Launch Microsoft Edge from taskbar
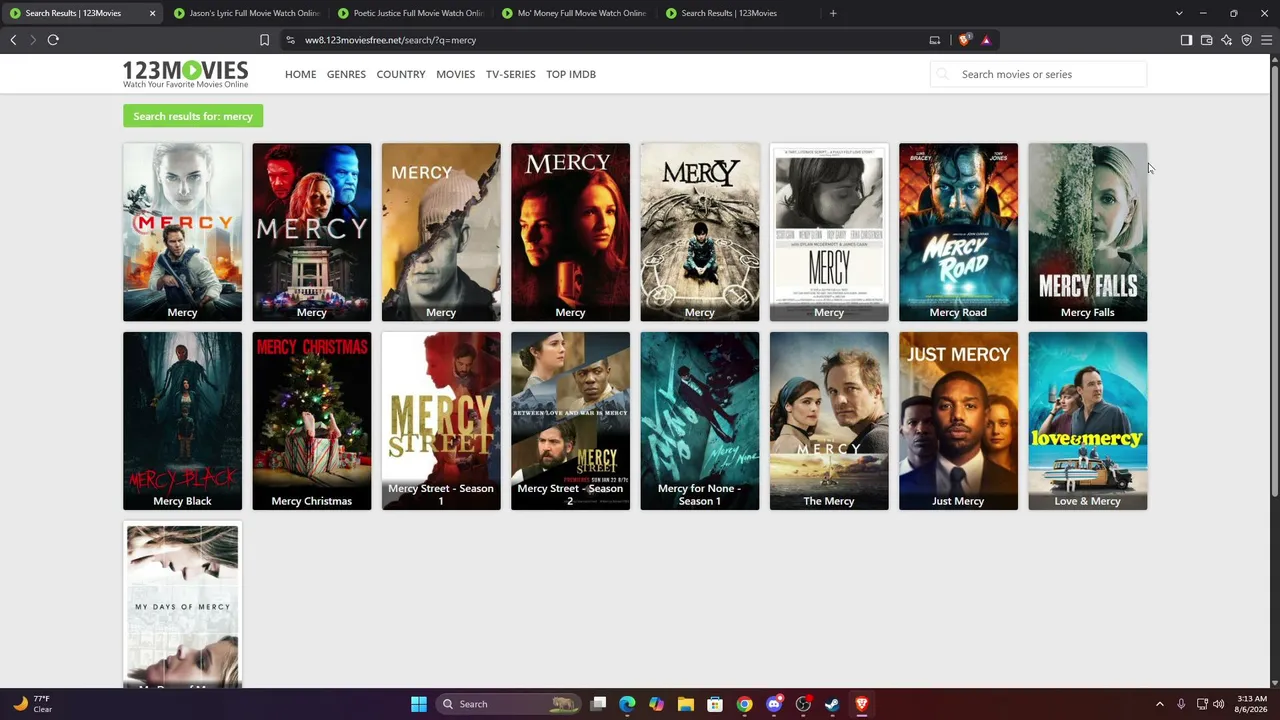This screenshot has width=1280, height=720. [x=627, y=704]
